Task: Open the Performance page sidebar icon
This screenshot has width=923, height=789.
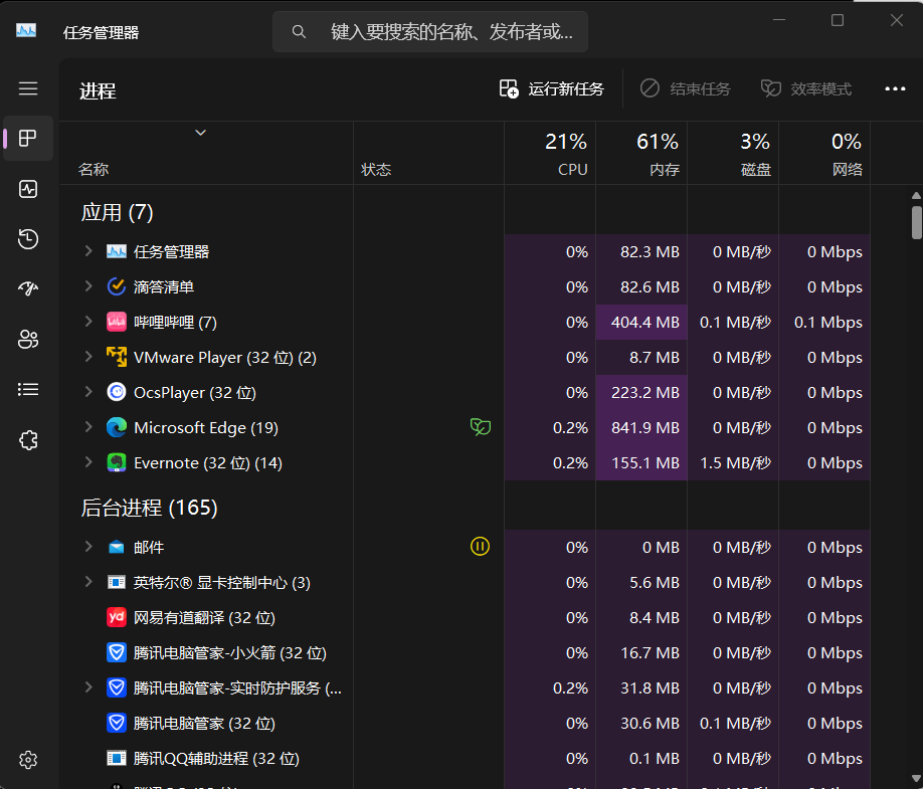Action: [28, 189]
